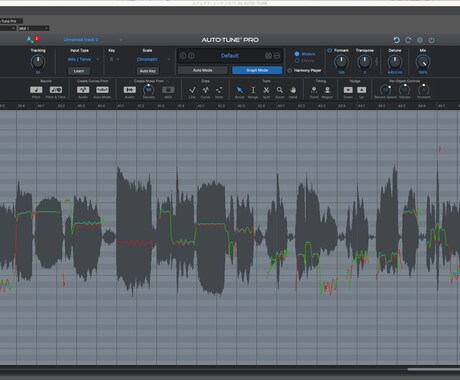The height and width of the screenshot is (380, 460).
Task: Select the Timing Point tool
Action: tap(314, 90)
